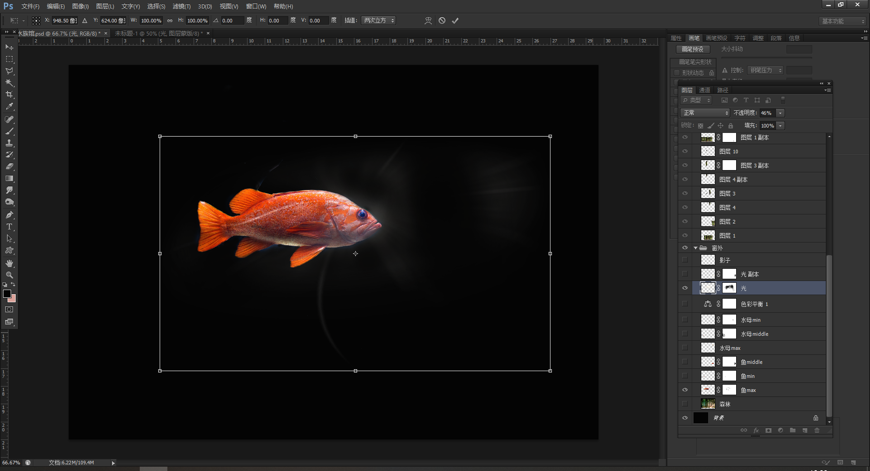The image size is (870, 471).
Task: Click the rotation angle input field
Action: point(232,21)
